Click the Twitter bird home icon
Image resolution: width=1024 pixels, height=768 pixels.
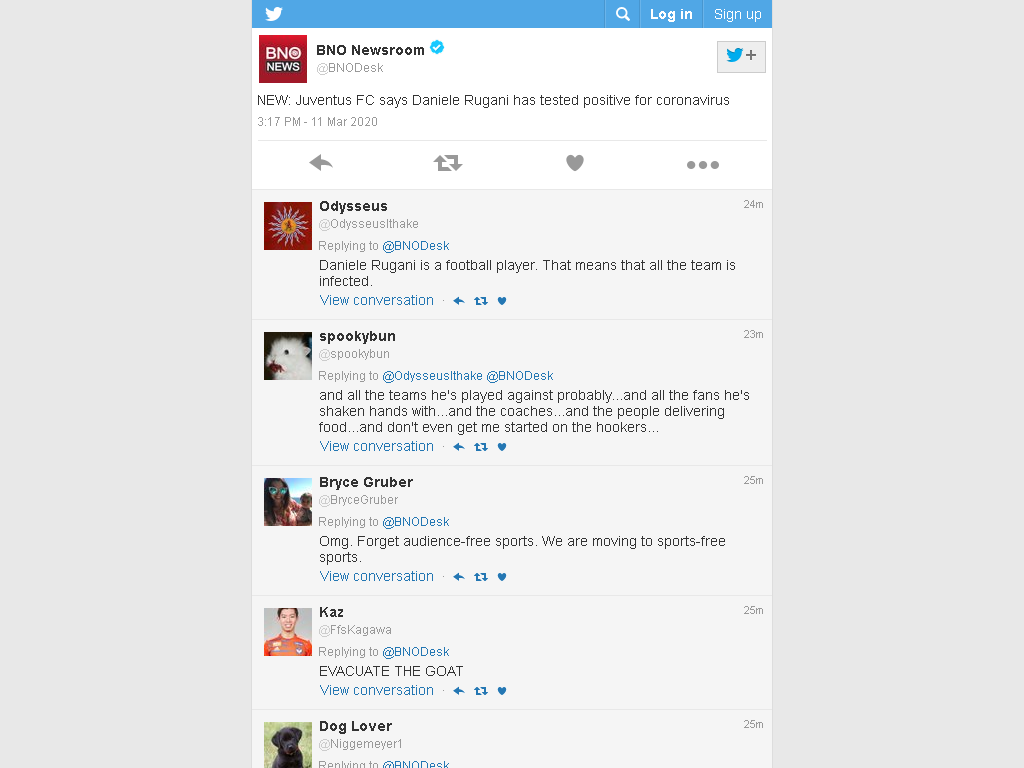coord(274,14)
